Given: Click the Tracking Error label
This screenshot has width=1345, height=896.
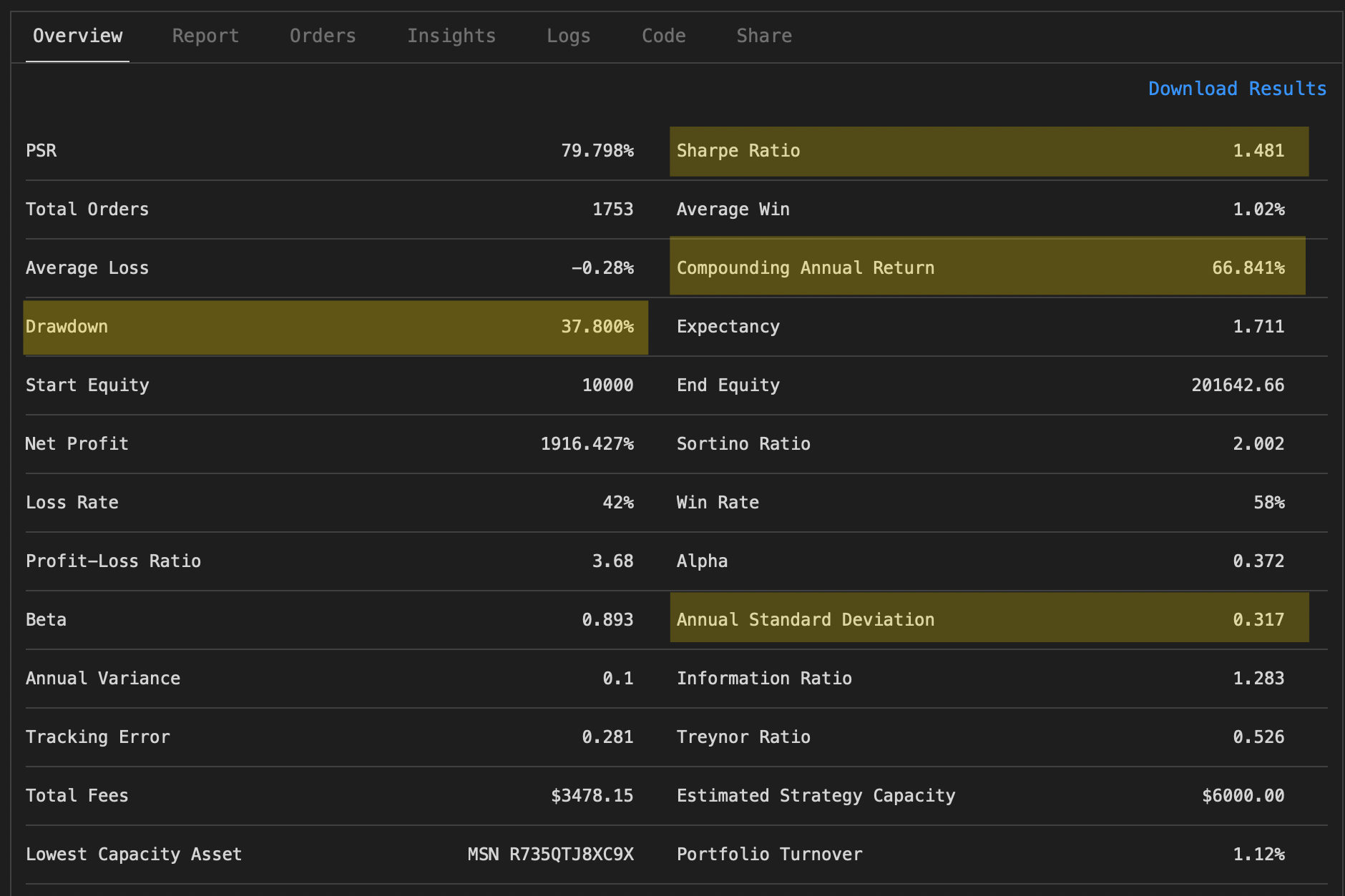Looking at the screenshot, I should pyautogui.click(x=98, y=737).
